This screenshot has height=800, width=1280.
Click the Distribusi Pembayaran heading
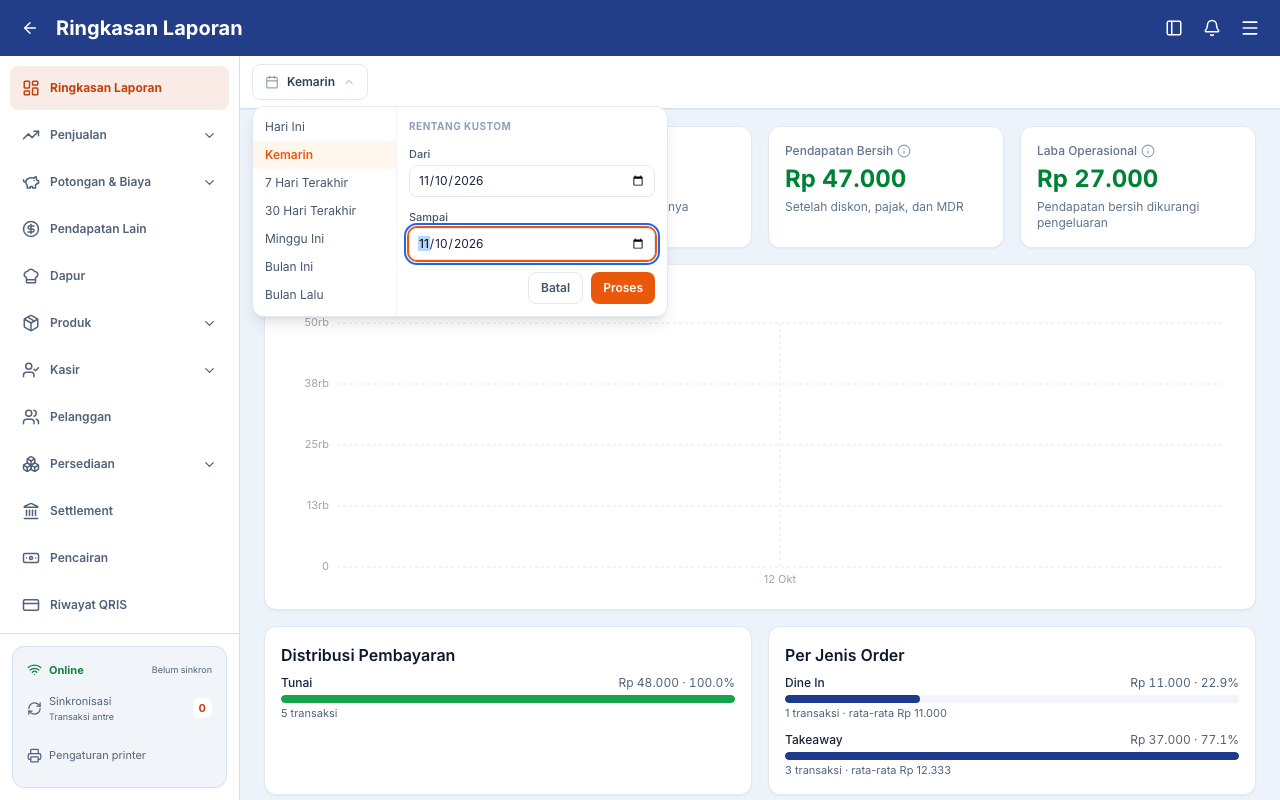coord(368,656)
